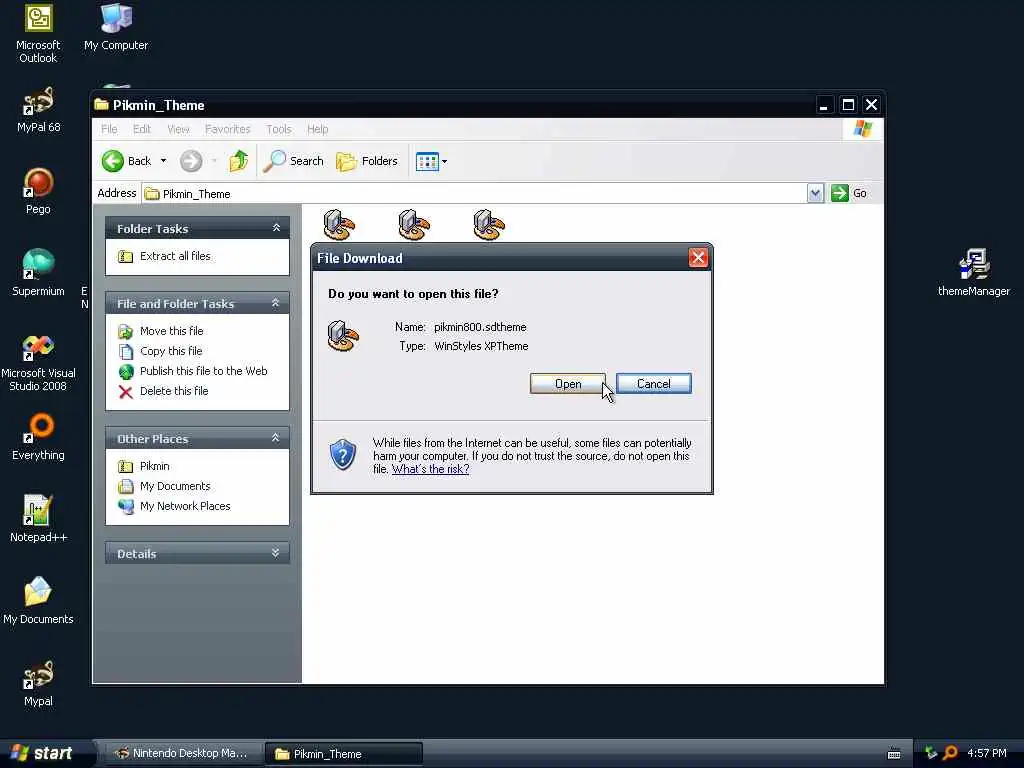Open the Favorites menu
This screenshot has height=768, width=1024.
coord(227,129)
